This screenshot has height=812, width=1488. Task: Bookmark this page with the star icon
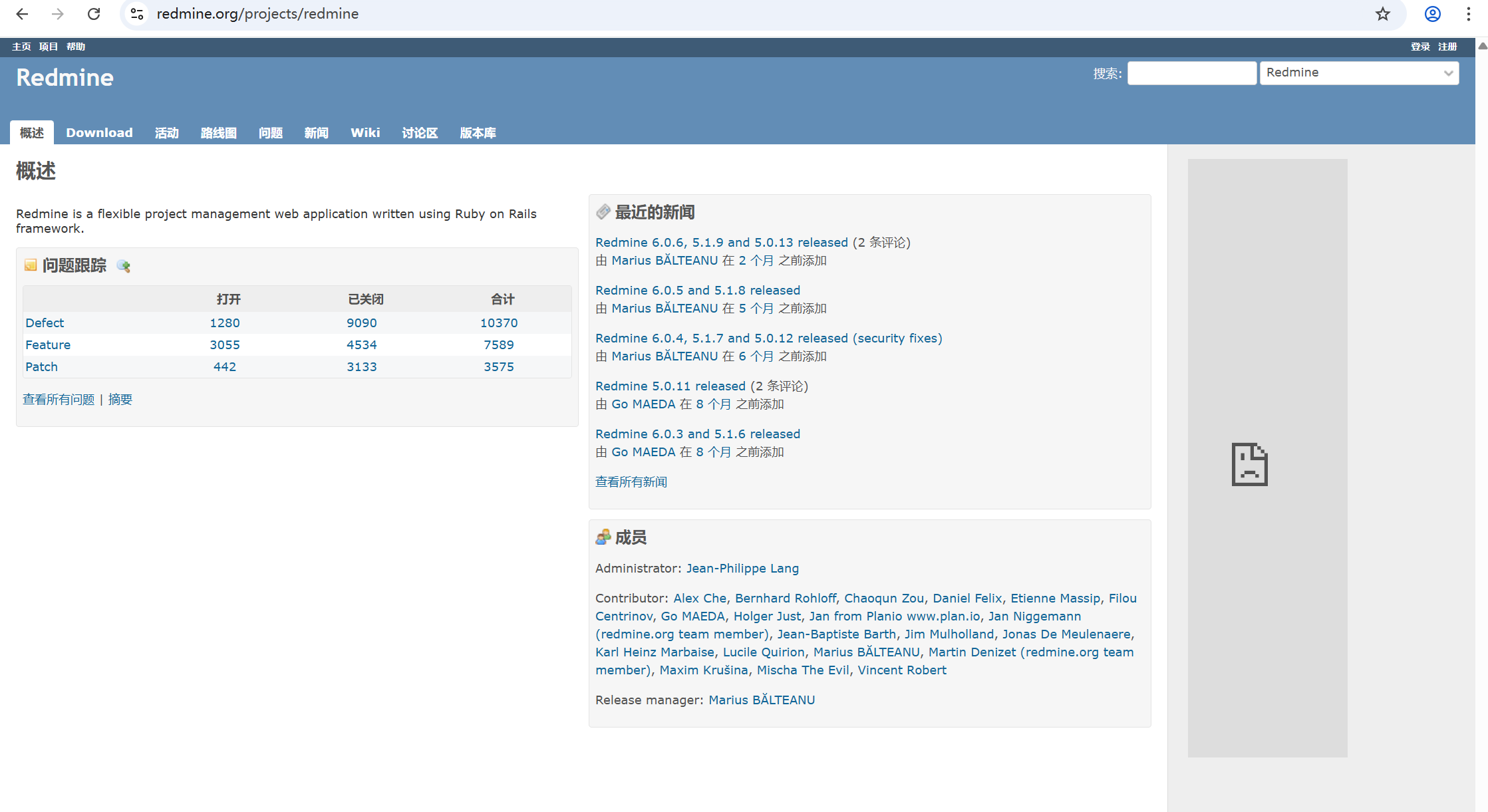[x=1383, y=14]
